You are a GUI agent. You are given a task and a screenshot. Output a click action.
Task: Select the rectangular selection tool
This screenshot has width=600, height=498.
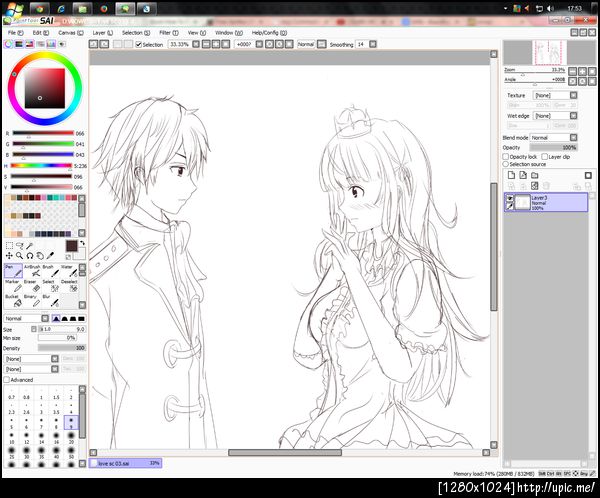(9, 245)
